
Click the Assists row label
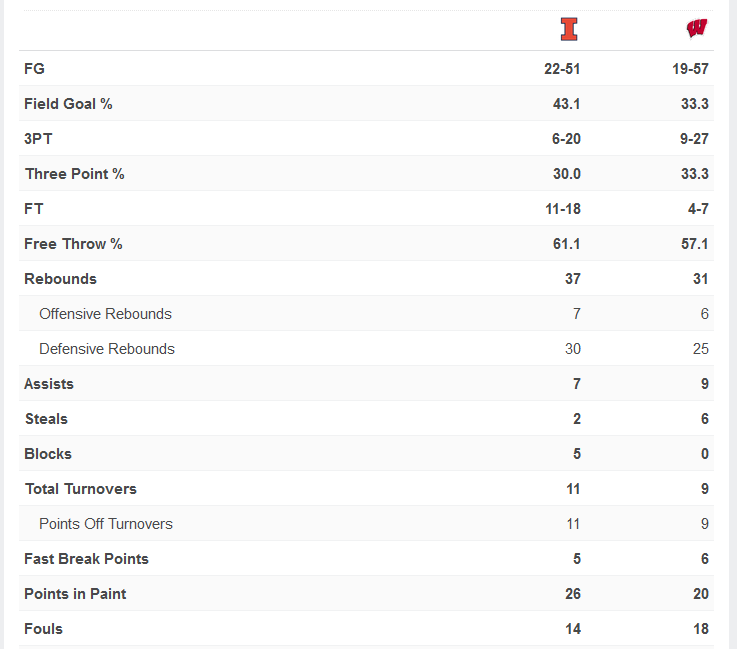[49, 384]
